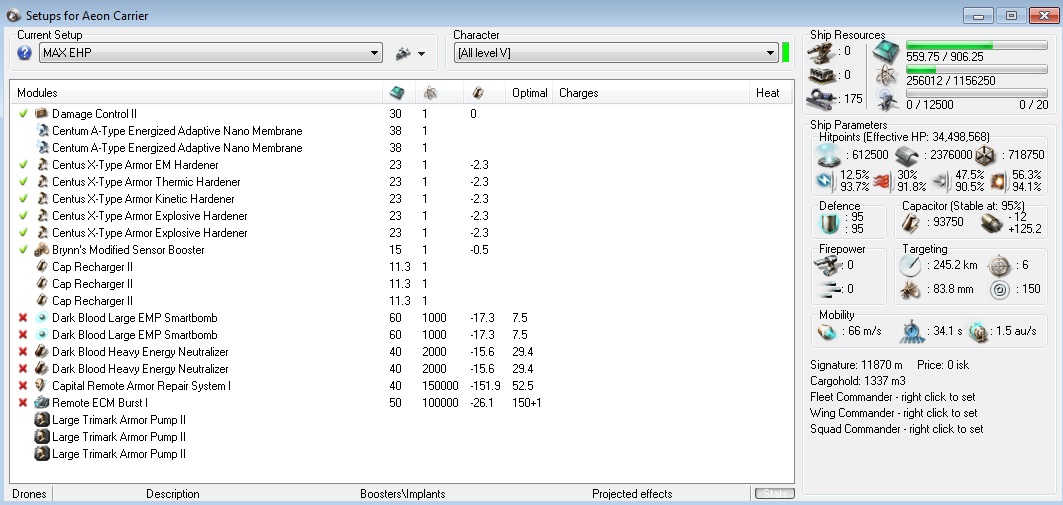Viewport: 1063px width, 505px height.
Task: Toggle Centus X-Type Armor EM Hardener checkmark
Action: click(x=23, y=165)
